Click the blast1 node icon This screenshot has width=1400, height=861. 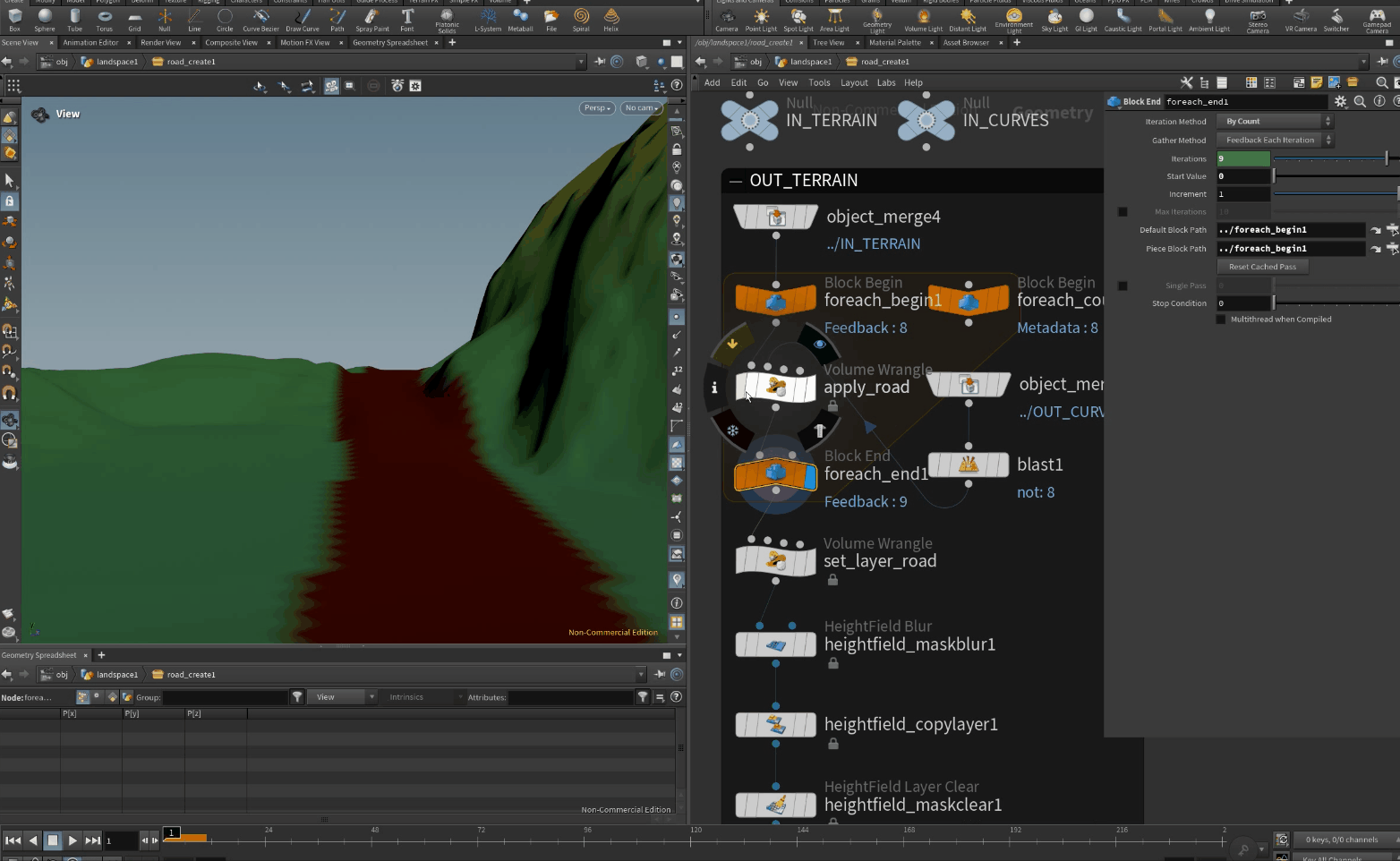969,465
